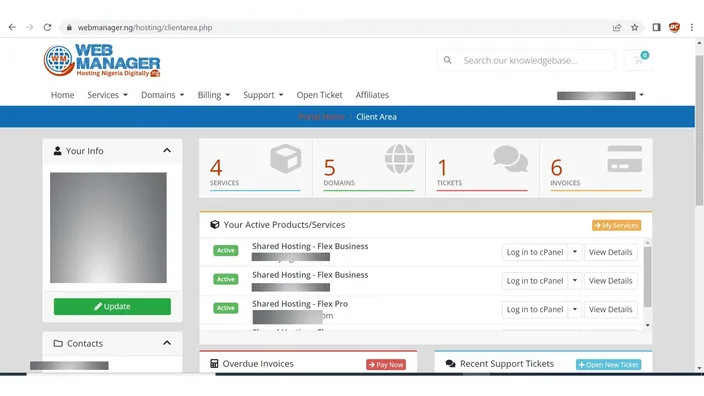Viewport: 704px width, 396px height.
Task: Click the Domains globe icon tile
Action: pos(400,158)
